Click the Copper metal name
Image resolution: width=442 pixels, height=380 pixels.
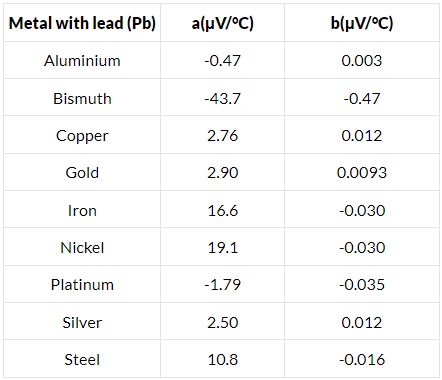coord(82,136)
